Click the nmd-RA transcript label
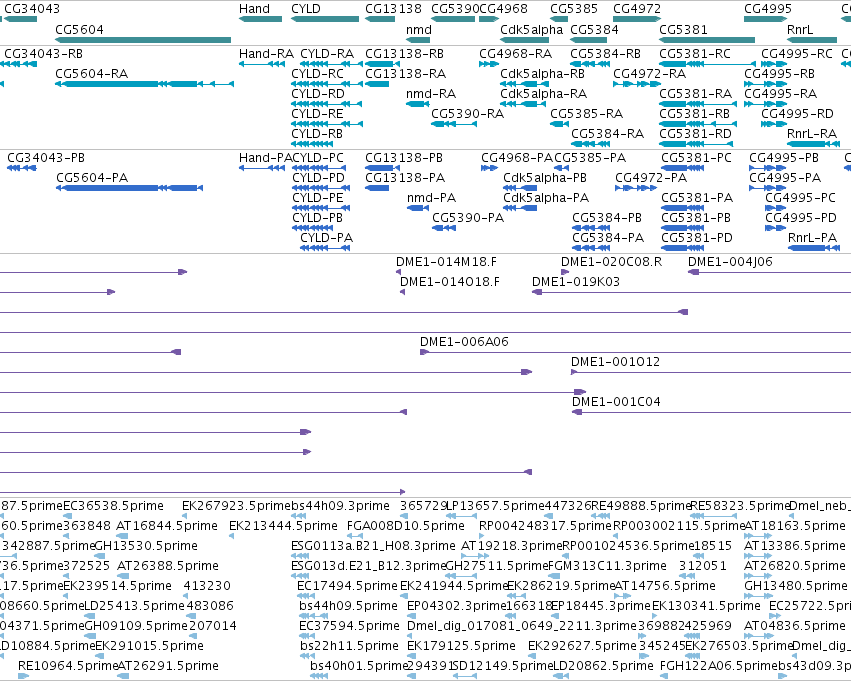This screenshot has width=851, height=681. [x=431, y=93]
